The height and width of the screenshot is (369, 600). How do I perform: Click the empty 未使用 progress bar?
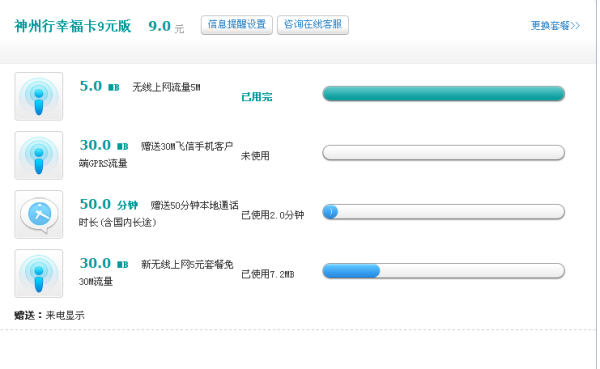pos(443,153)
